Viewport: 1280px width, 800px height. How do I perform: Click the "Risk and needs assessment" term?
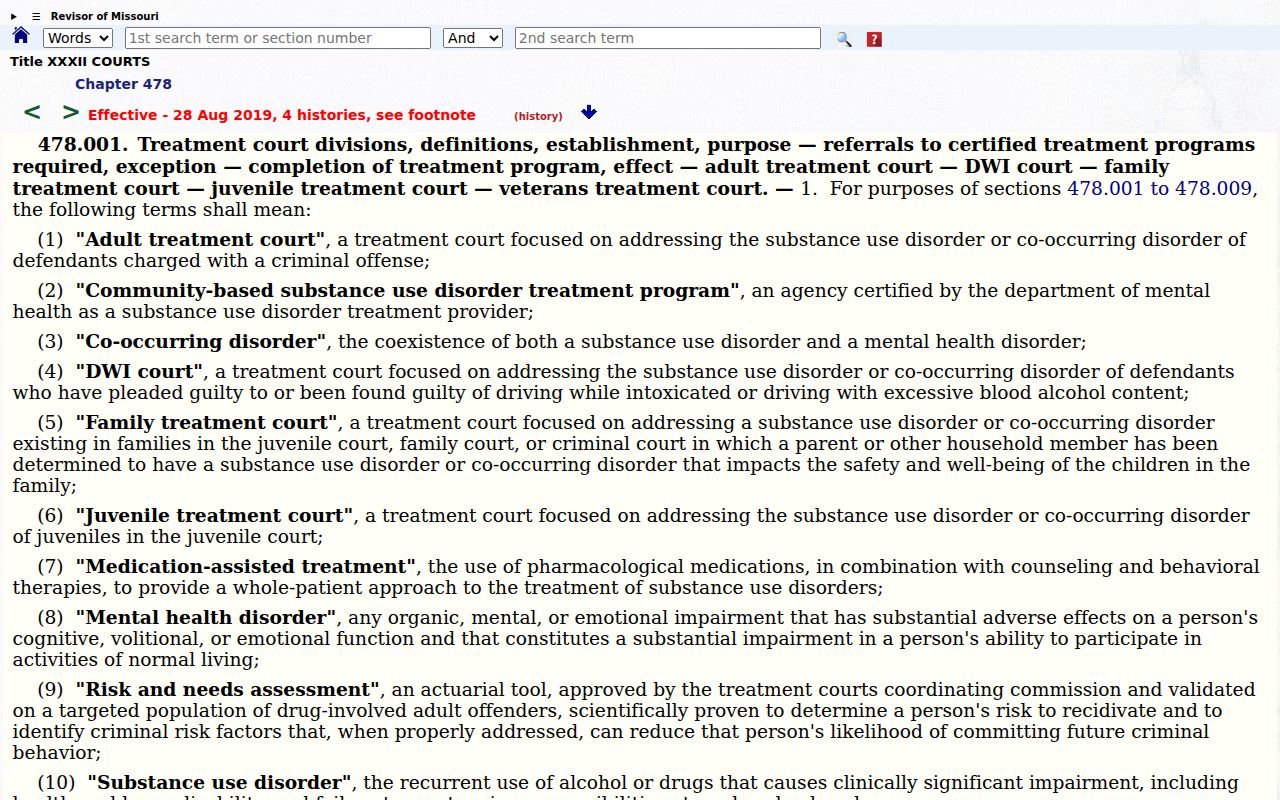coord(227,688)
